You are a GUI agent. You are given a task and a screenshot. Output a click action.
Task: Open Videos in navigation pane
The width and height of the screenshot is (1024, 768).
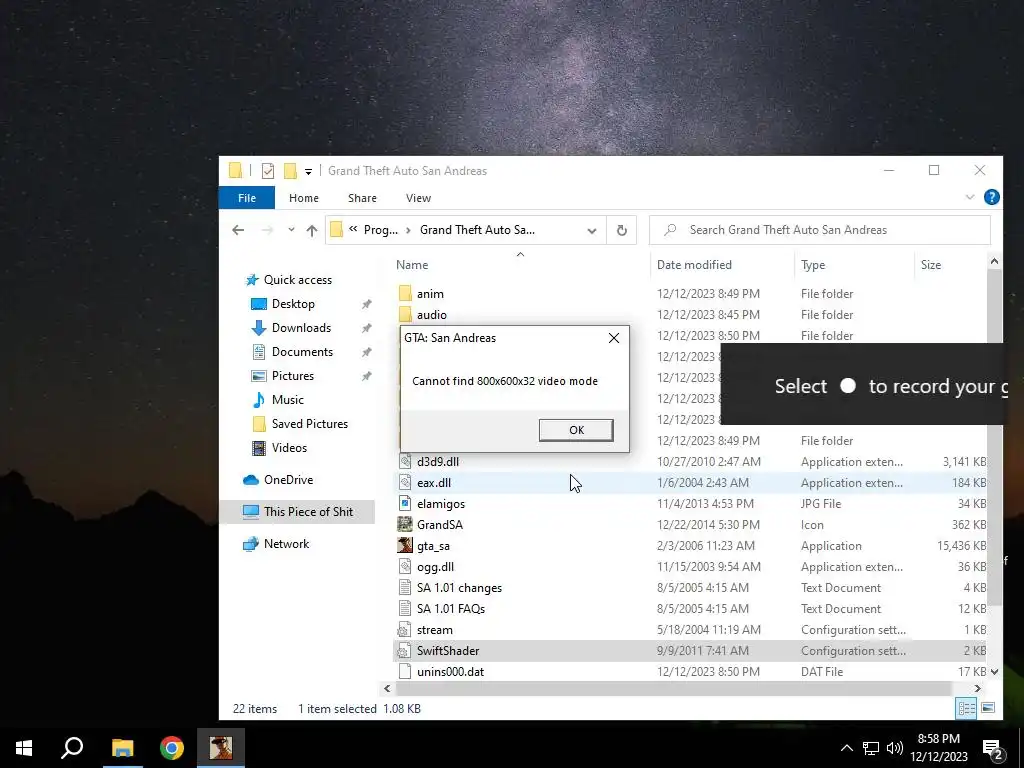pyautogui.click(x=289, y=448)
